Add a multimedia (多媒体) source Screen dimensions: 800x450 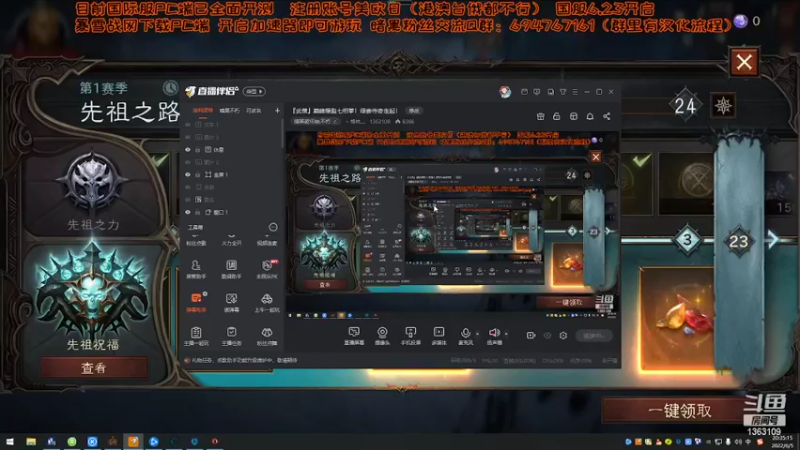click(x=439, y=336)
